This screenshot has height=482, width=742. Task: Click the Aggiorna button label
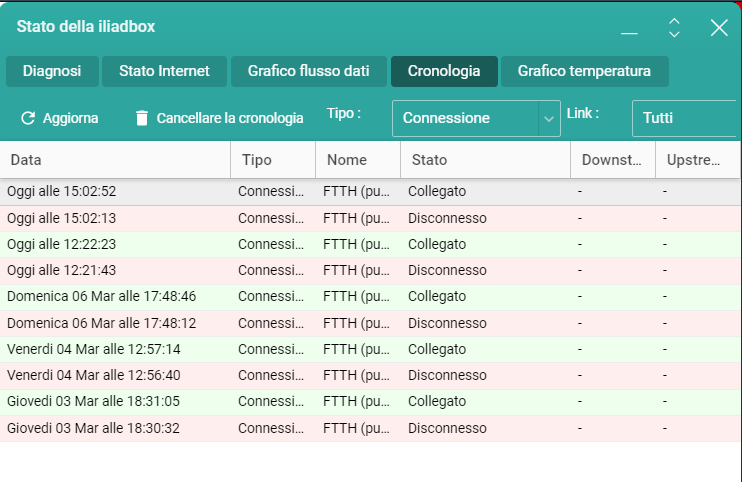(x=71, y=118)
